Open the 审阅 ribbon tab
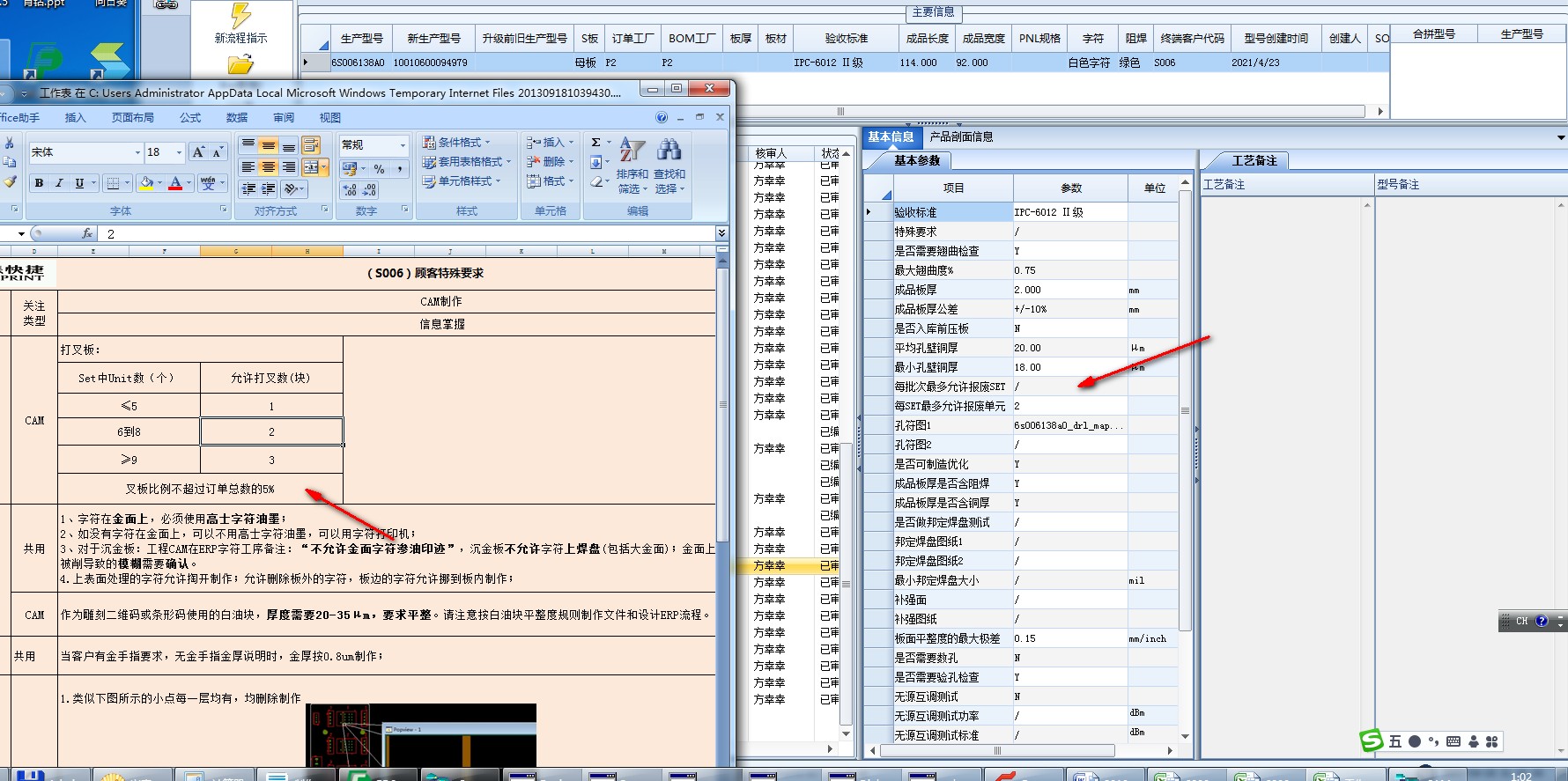 click(x=284, y=118)
